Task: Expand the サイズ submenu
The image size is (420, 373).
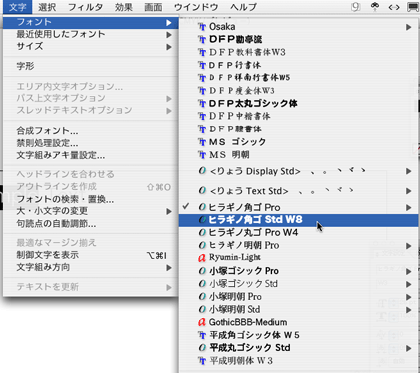Action: 91,46
